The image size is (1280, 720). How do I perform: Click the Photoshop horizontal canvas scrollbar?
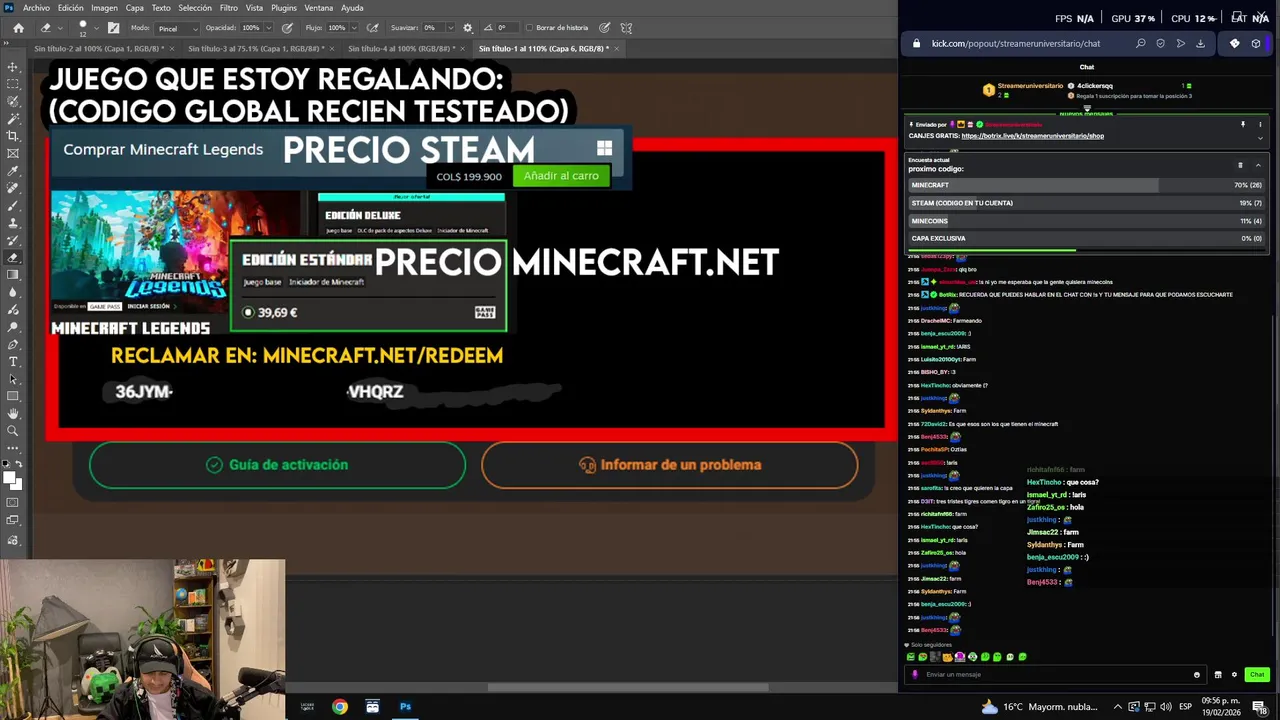[628, 687]
